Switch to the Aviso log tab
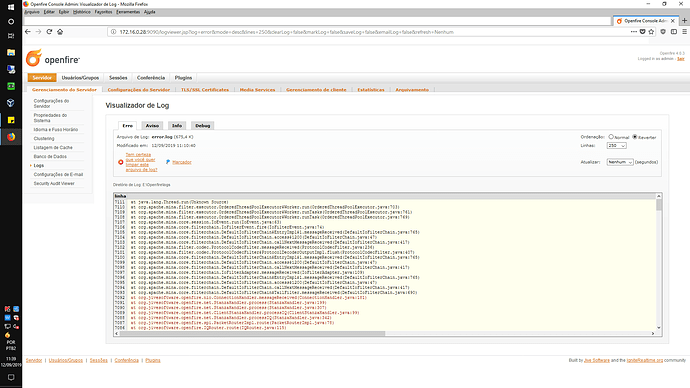 152,126
